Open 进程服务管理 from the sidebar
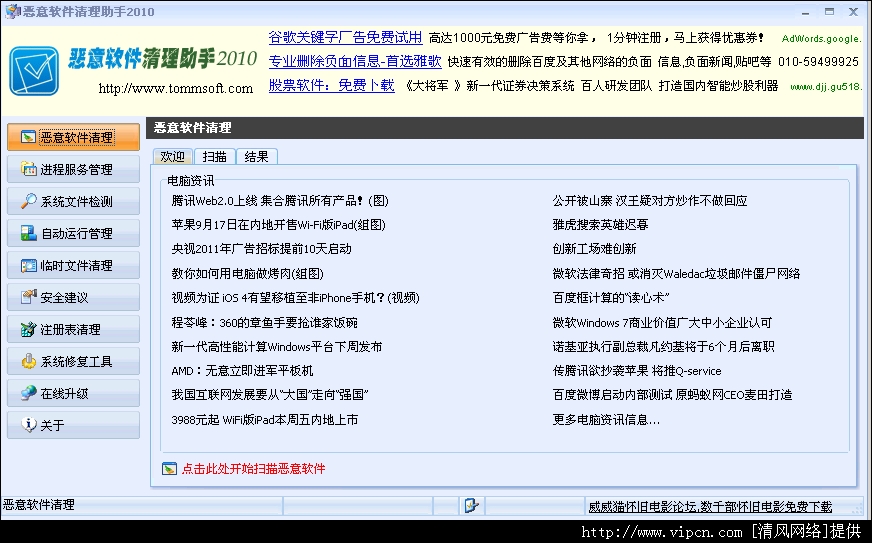Screen dimensions: 872x543 73,170
